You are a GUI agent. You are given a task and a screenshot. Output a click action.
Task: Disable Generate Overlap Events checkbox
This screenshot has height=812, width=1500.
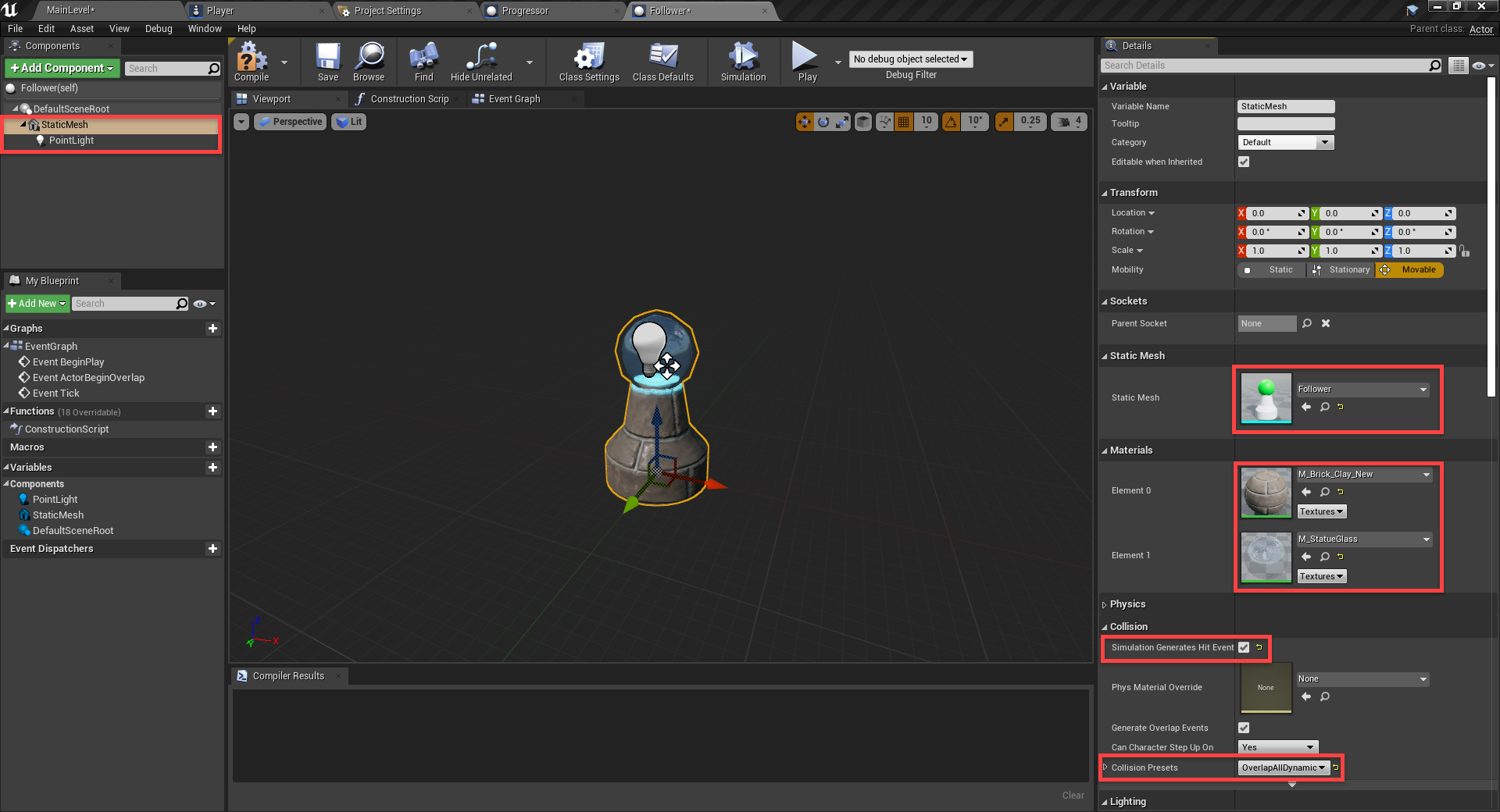[x=1244, y=728]
